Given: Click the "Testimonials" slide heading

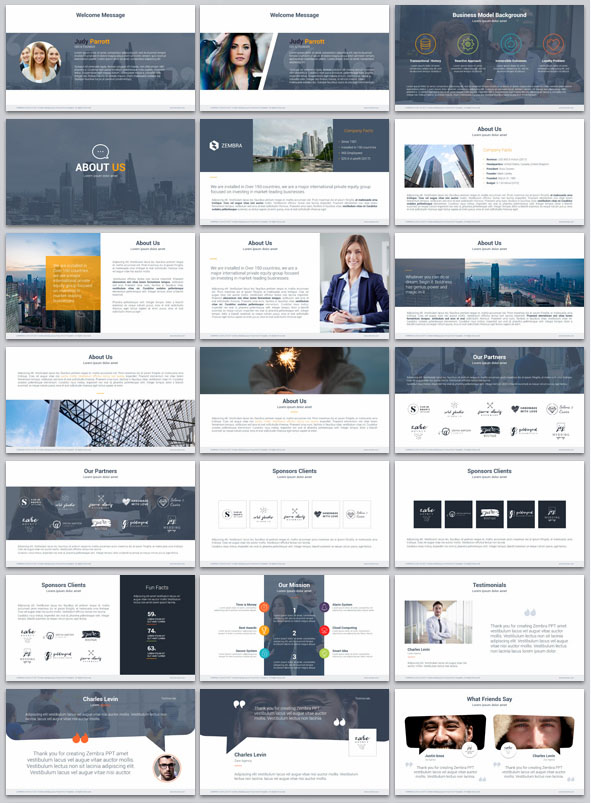Looking at the screenshot, I should point(489,585).
